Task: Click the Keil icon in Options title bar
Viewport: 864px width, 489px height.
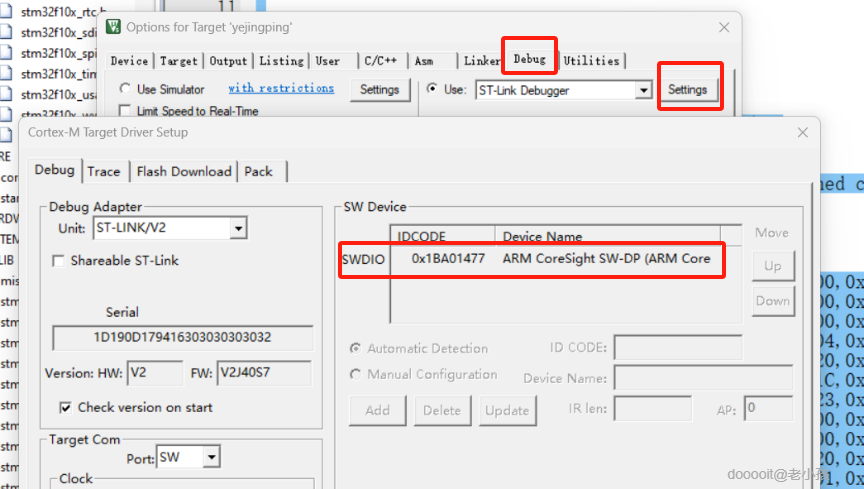Action: point(114,26)
